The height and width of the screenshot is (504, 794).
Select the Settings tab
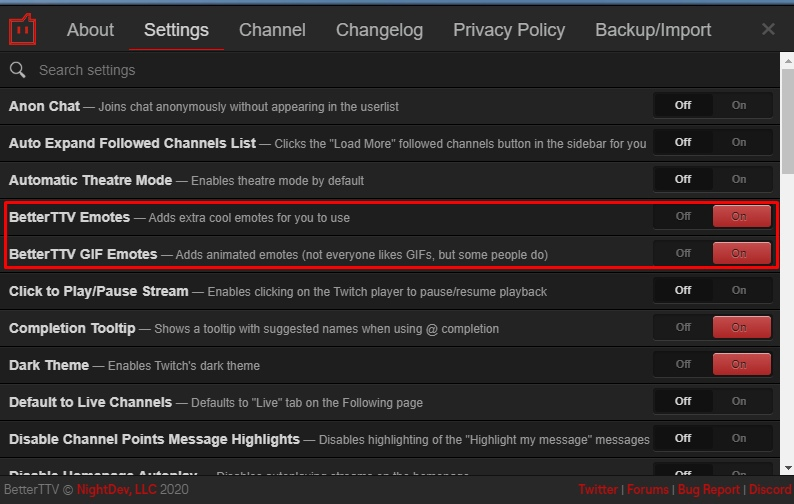[x=176, y=30]
